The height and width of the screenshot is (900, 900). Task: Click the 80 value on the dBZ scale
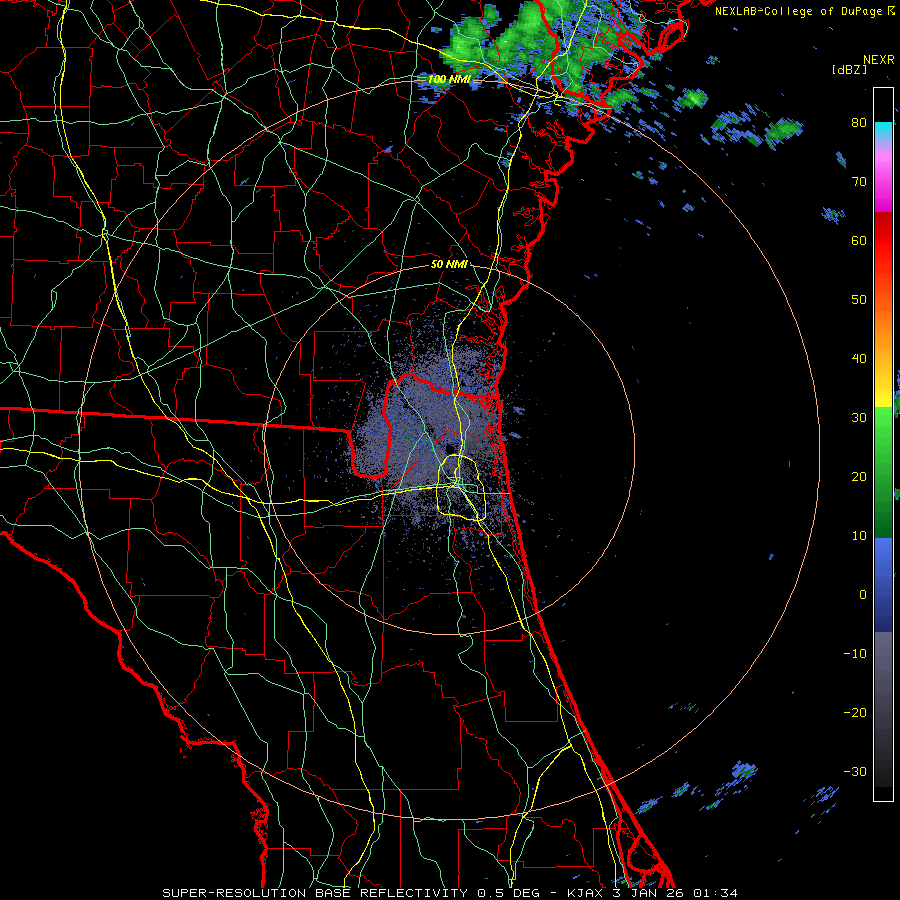coord(859,123)
